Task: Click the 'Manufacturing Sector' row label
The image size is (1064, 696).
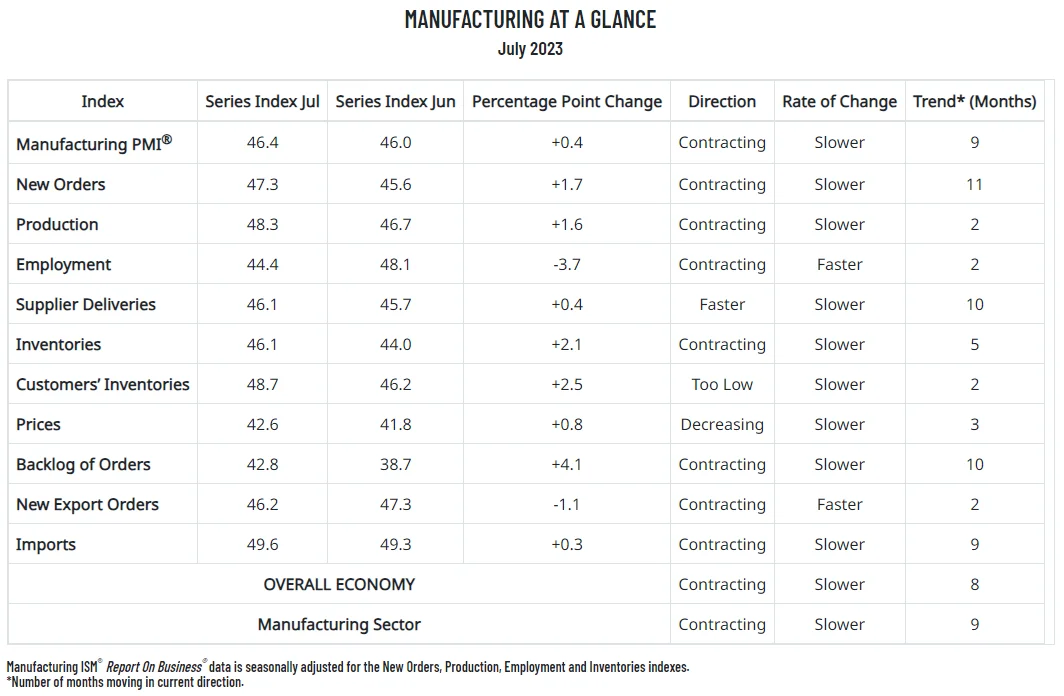Action: 339,625
